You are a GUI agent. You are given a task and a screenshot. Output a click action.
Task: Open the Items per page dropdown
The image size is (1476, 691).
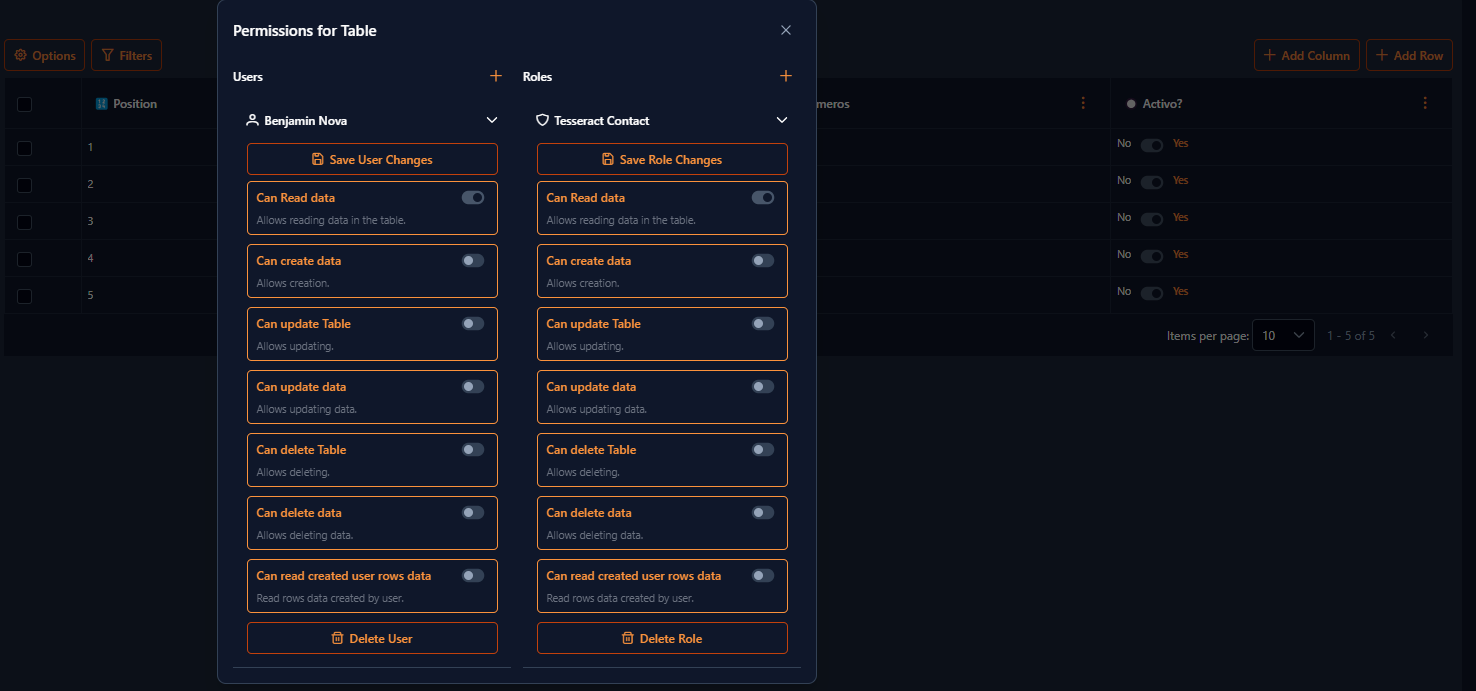1283,335
